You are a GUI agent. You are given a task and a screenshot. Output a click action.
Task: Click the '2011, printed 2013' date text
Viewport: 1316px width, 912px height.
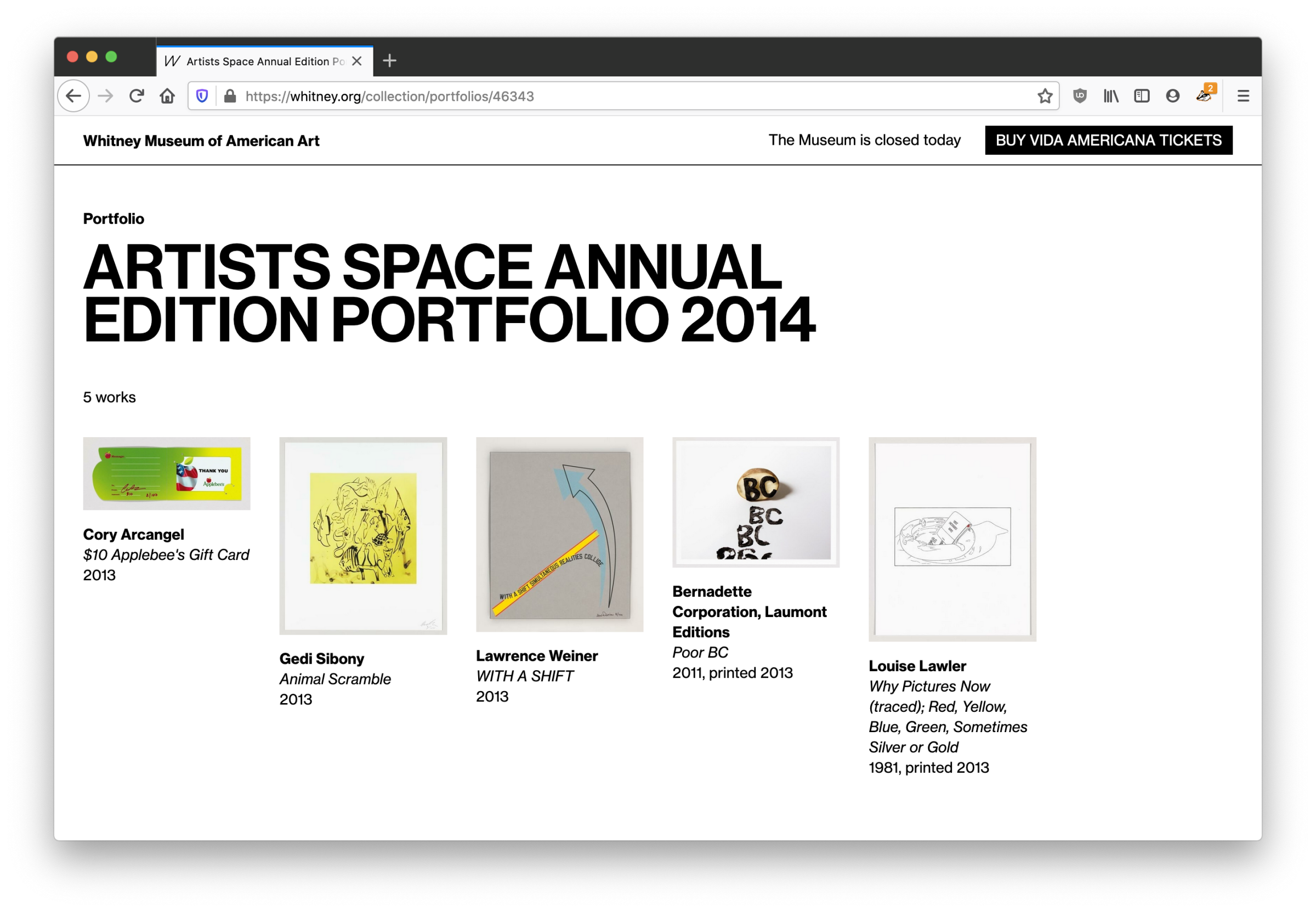pyautogui.click(x=732, y=672)
